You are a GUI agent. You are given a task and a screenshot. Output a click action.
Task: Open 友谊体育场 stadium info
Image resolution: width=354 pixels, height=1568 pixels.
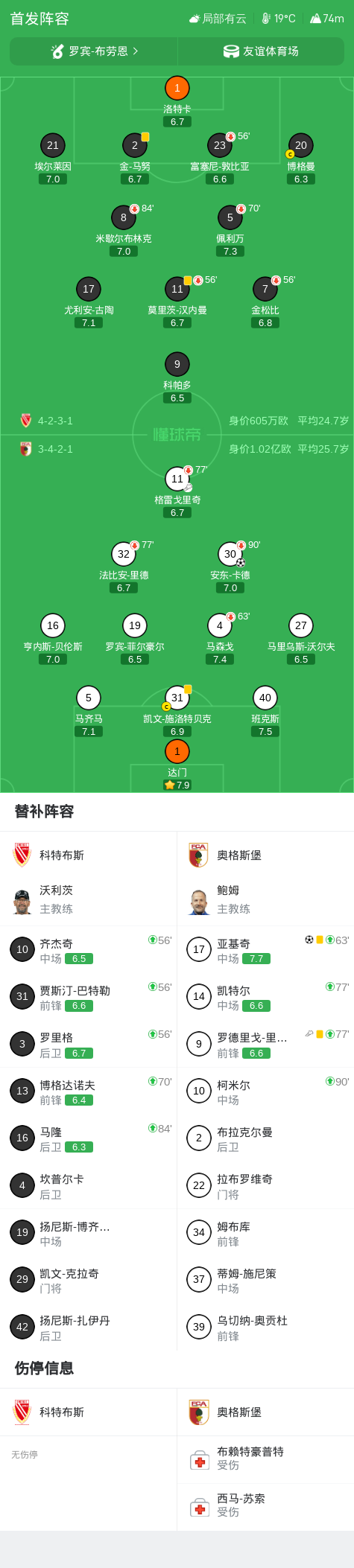[x=261, y=51]
